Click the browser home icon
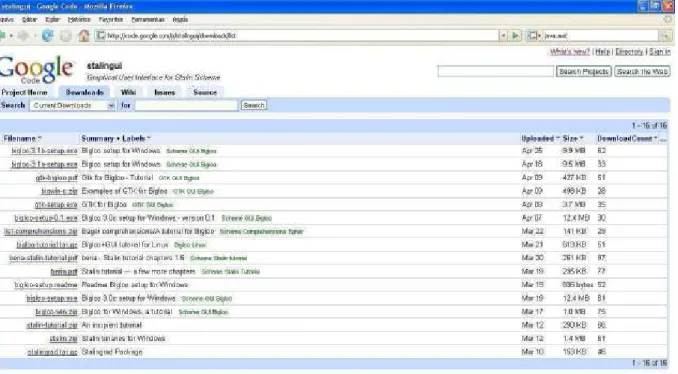678x374 pixels. (84, 36)
